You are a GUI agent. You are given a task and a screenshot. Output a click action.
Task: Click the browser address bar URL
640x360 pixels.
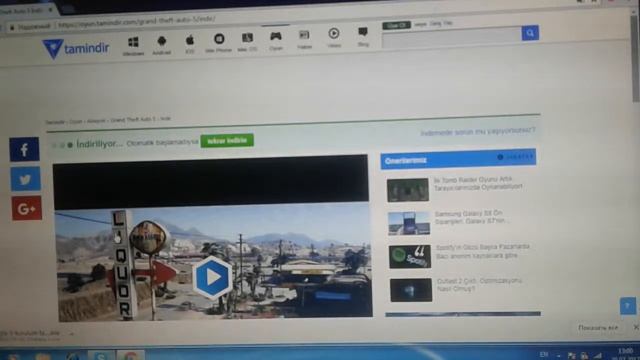136,22
